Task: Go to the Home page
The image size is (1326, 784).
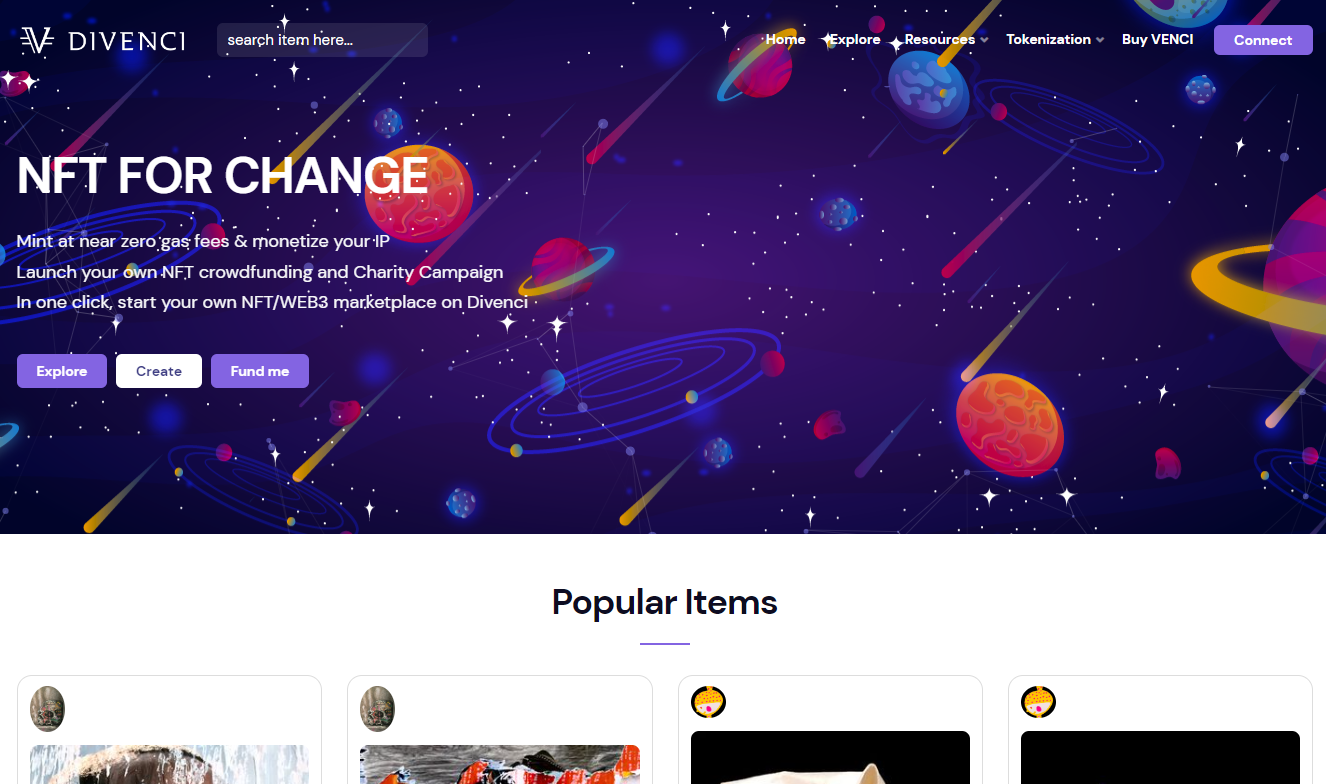Action: point(785,40)
